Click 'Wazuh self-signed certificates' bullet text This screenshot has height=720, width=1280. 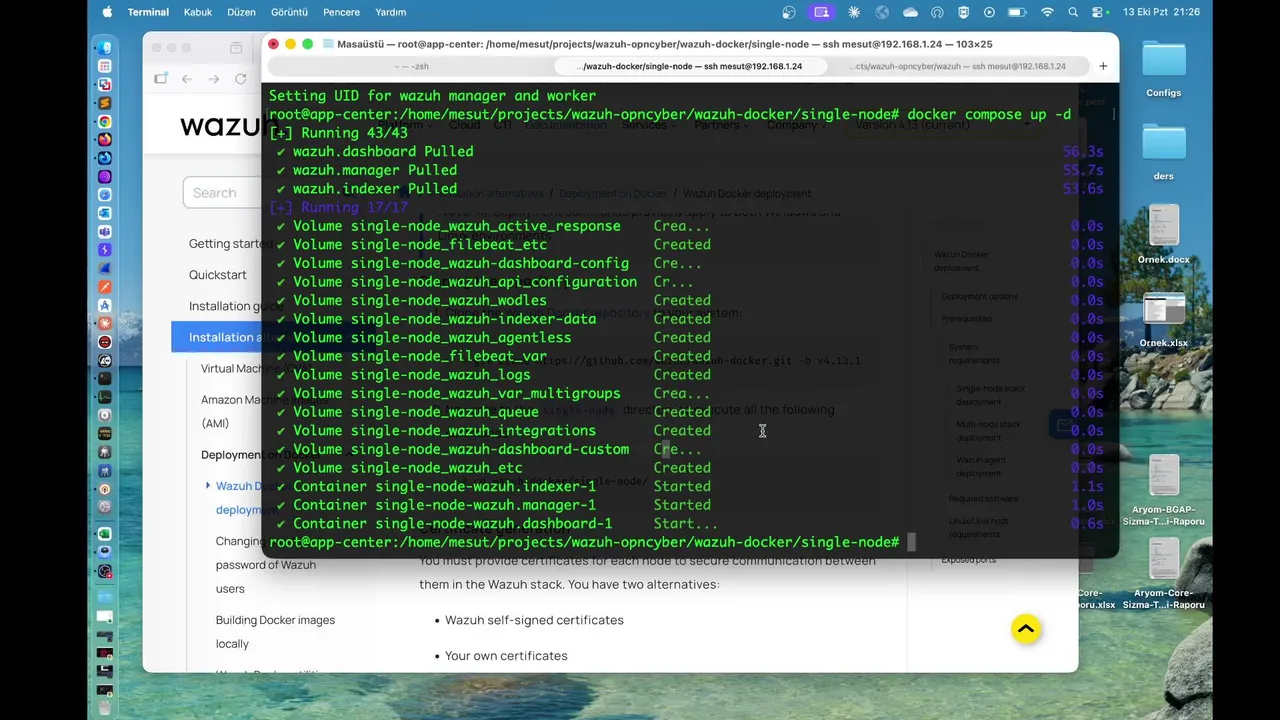[x=534, y=620]
